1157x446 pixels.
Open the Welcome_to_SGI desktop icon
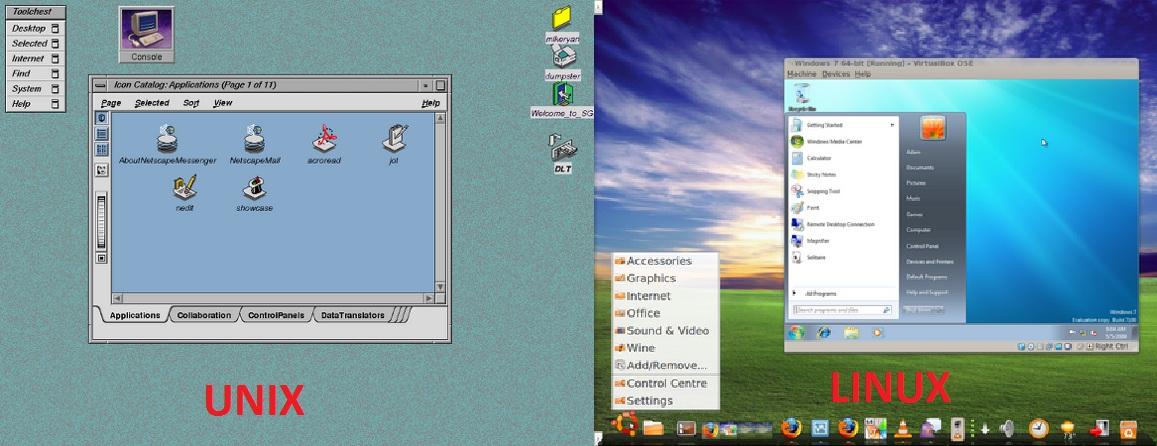563,95
